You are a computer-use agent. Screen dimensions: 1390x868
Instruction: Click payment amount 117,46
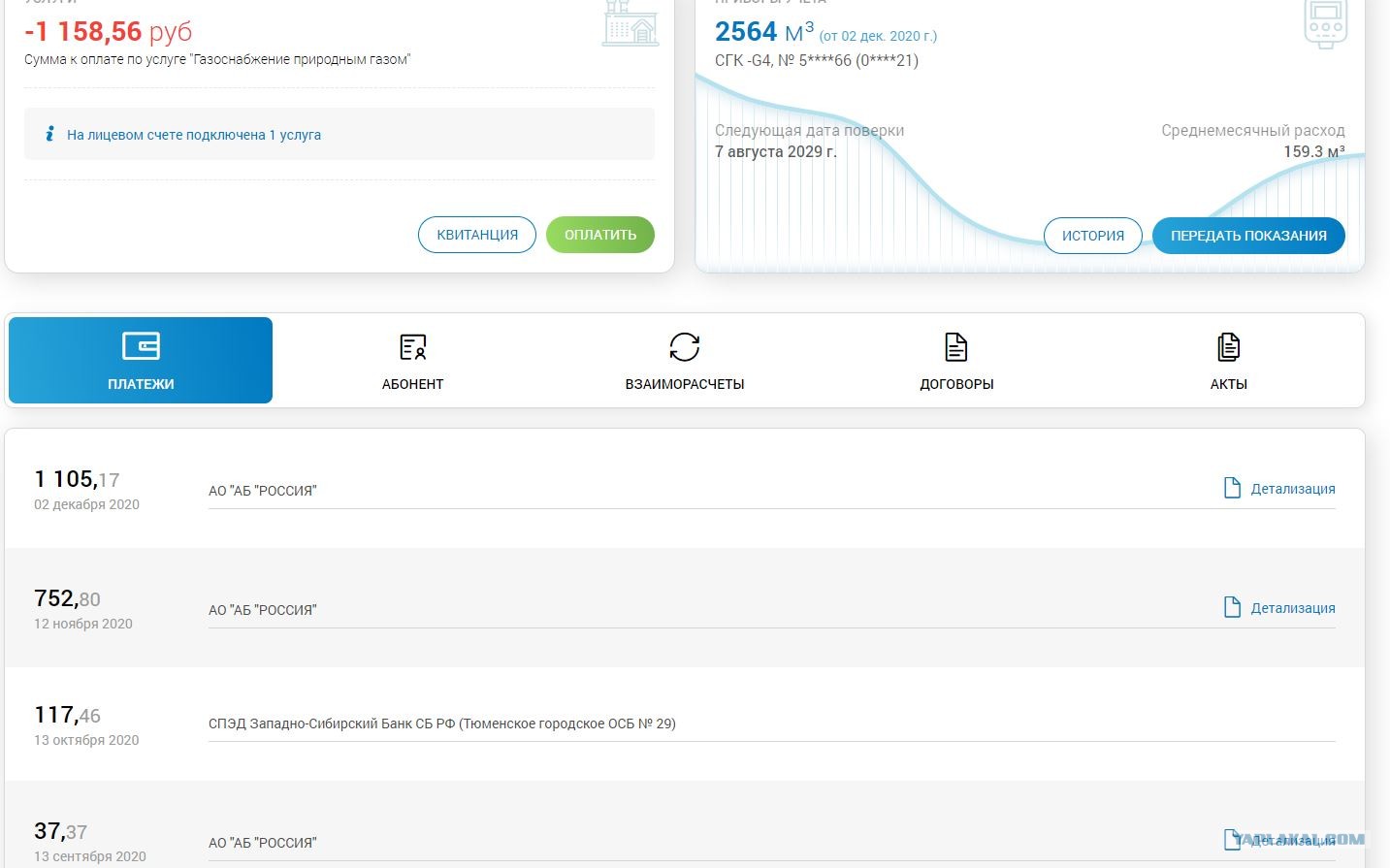pos(67,715)
